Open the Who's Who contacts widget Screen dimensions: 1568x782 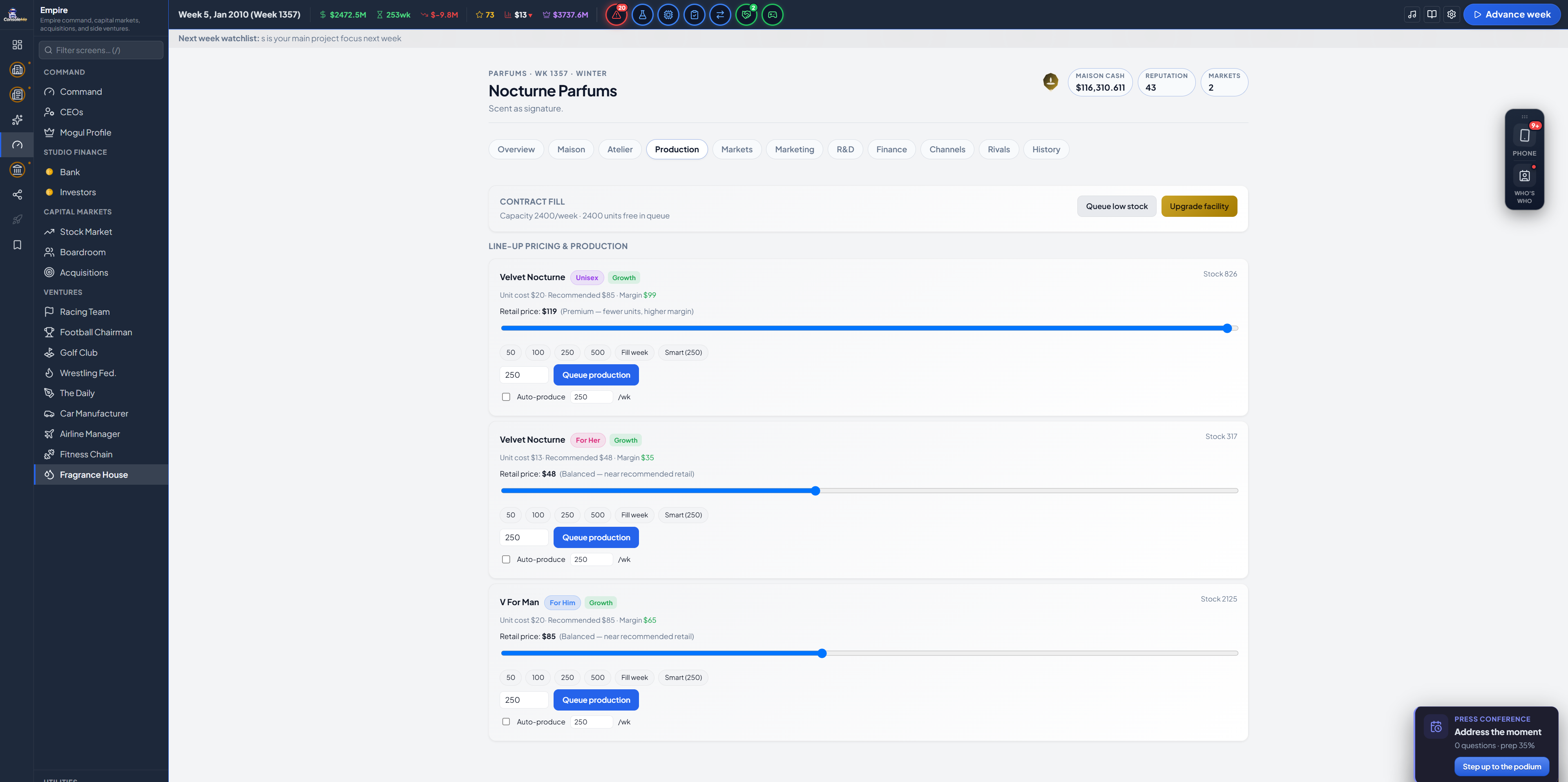click(x=1524, y=185)
